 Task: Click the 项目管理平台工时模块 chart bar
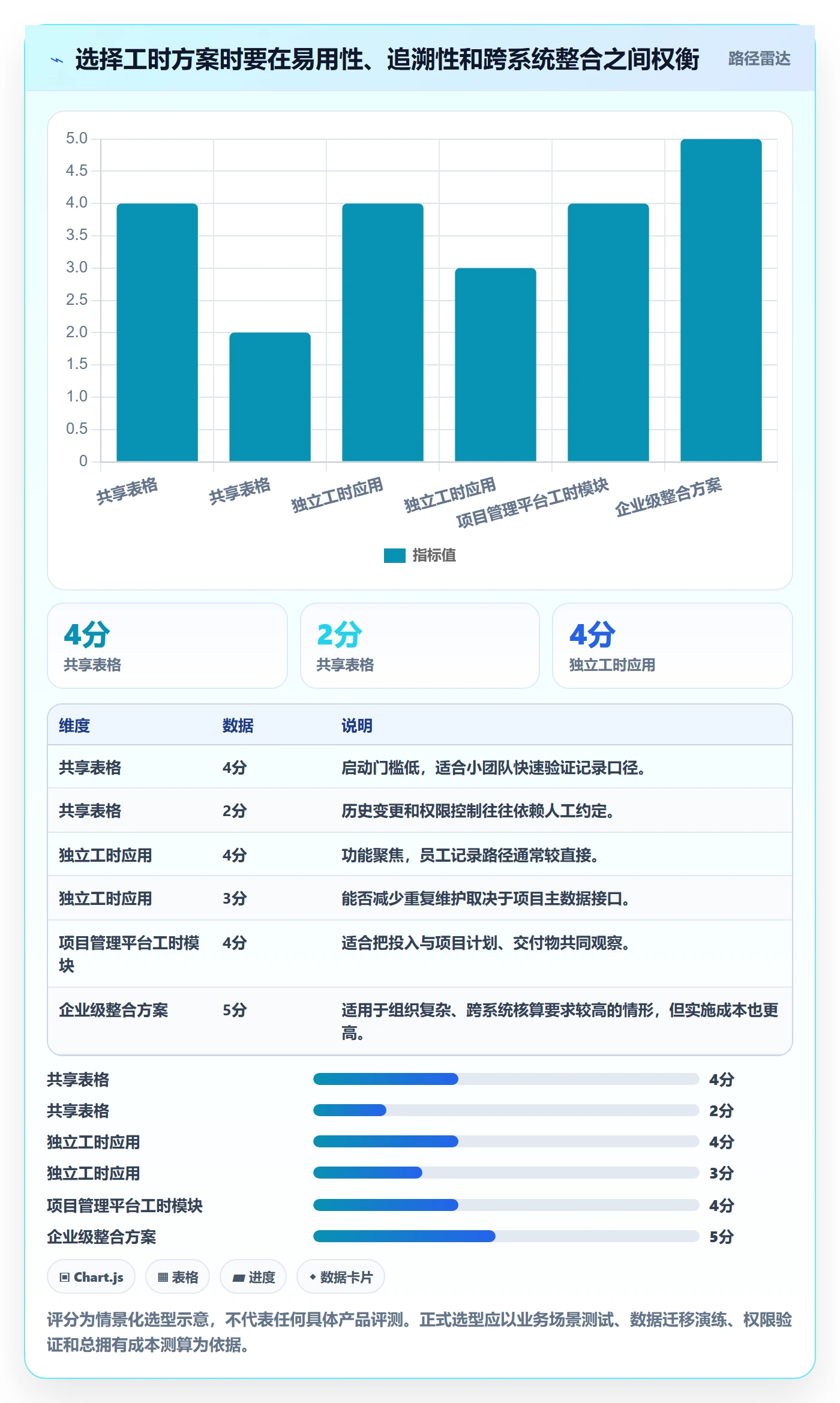(608, 332)
